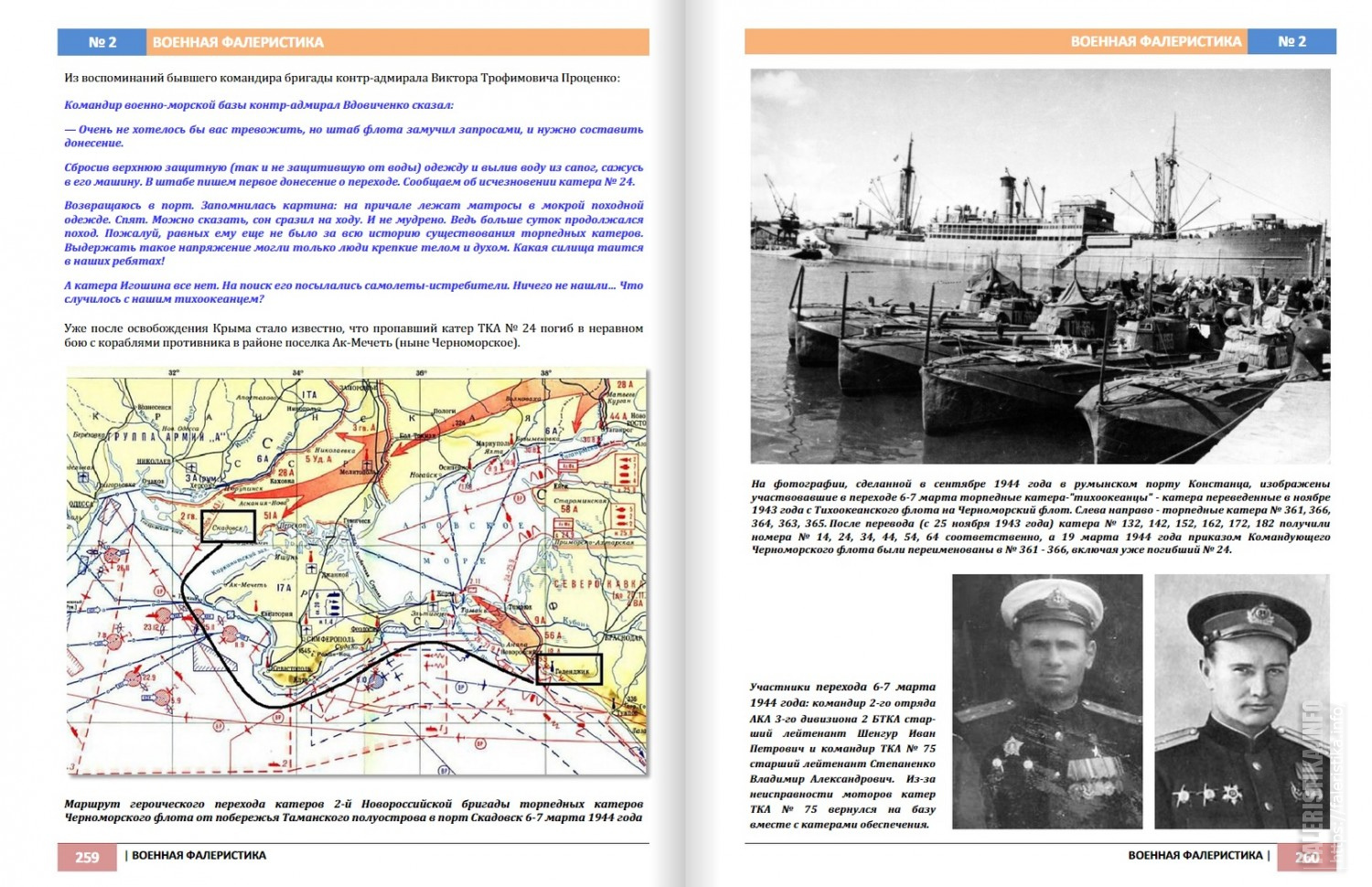Click the line 'Из воспоминаний бывшего командира бригады'
This screenshot has height=887, width=1372.
coord(342,78)
